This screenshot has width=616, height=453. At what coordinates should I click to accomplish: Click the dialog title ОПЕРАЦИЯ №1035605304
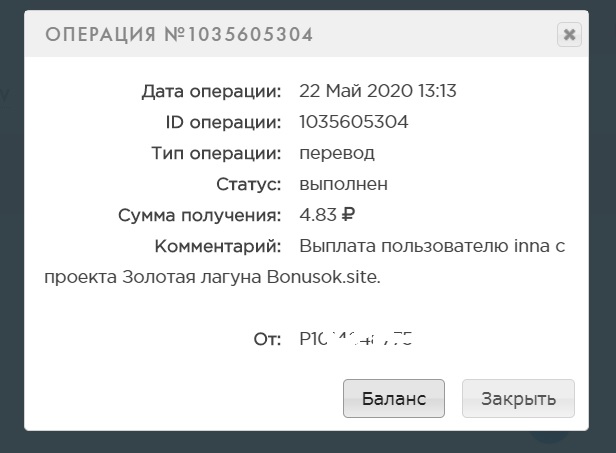[179, 35]
